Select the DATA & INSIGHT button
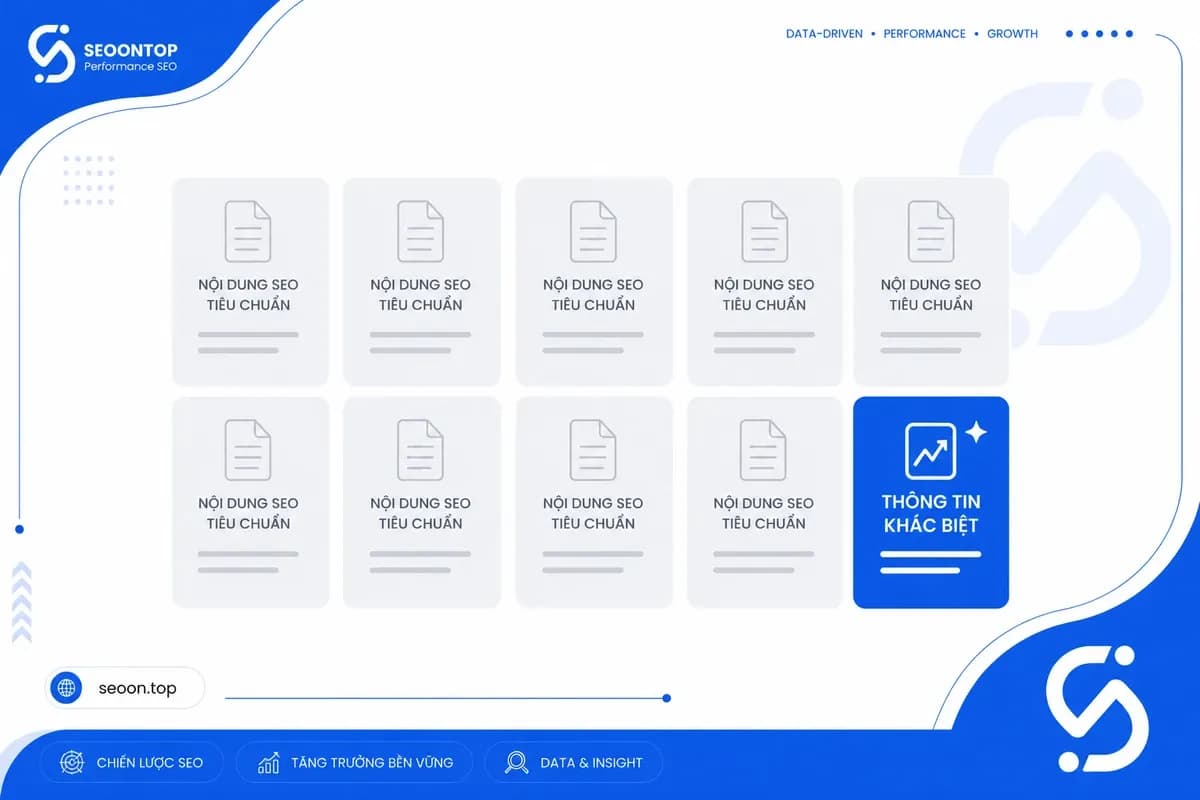Screen dimensions: 1200x800 point(573,763)
